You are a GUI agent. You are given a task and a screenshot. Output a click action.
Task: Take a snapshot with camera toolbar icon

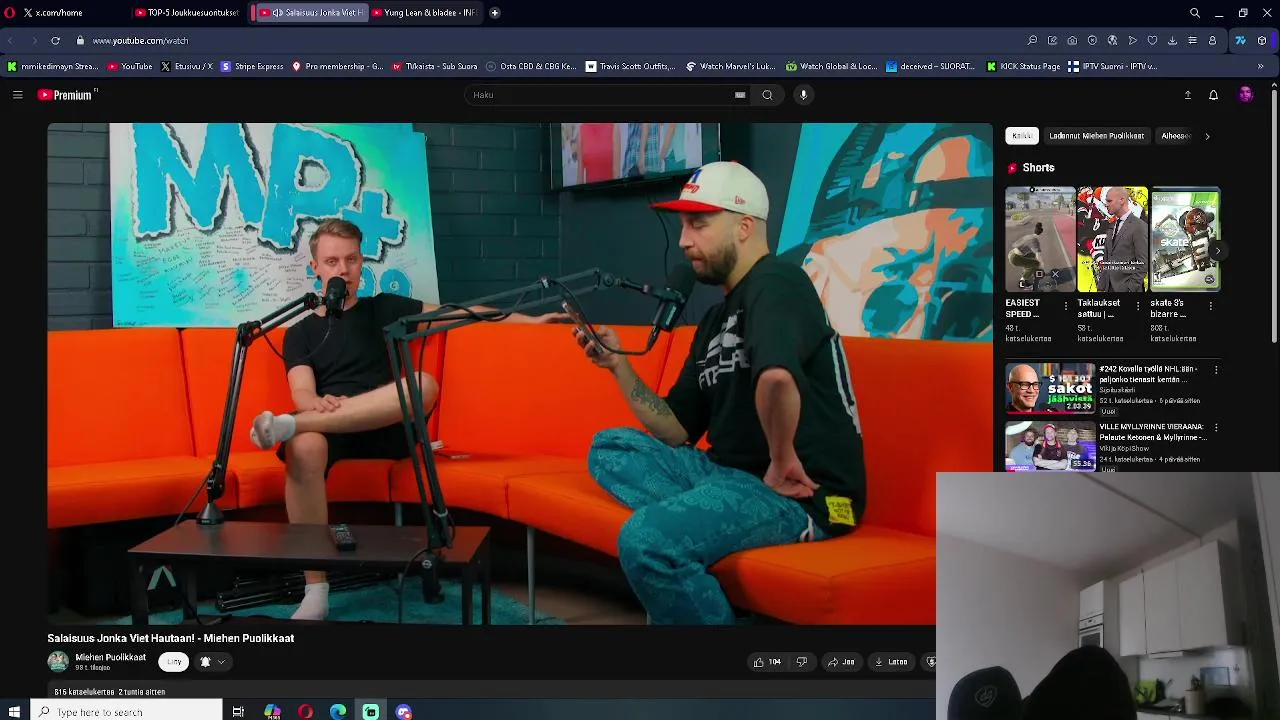(1072, 41)
